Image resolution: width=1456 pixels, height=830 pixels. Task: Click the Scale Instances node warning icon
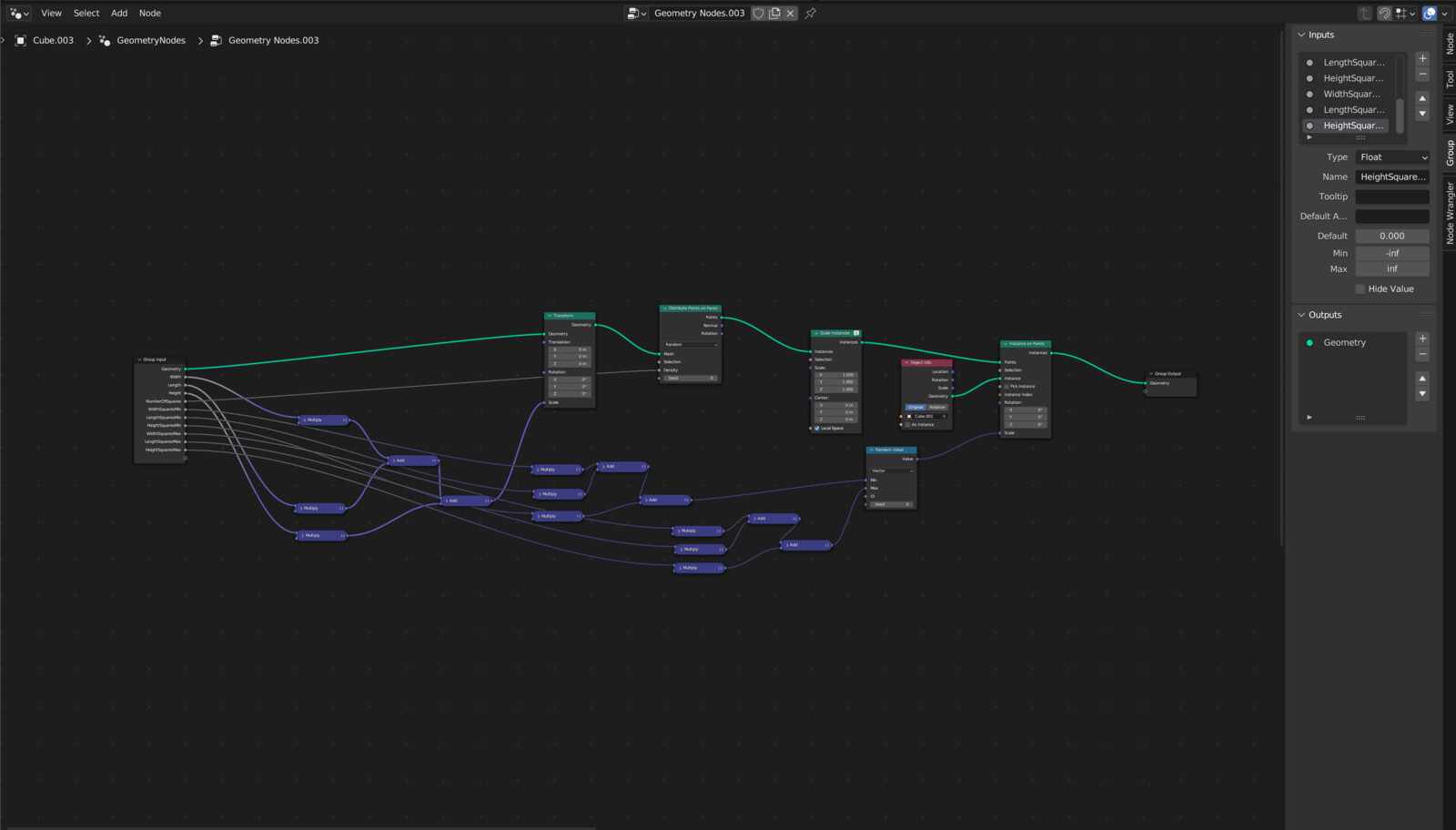point(856,333)
